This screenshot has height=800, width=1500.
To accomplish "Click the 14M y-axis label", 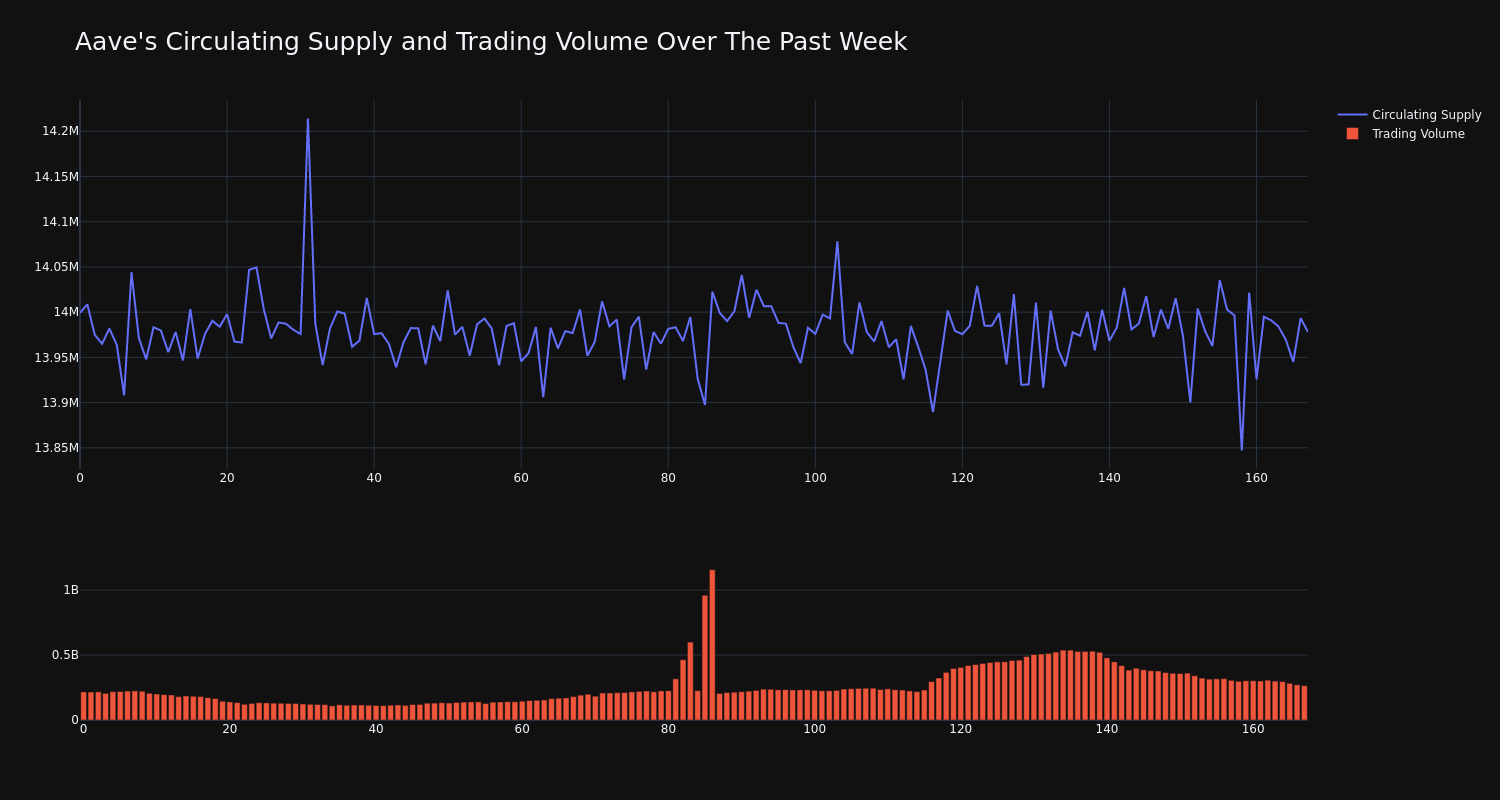I will [x=66, y=312].
